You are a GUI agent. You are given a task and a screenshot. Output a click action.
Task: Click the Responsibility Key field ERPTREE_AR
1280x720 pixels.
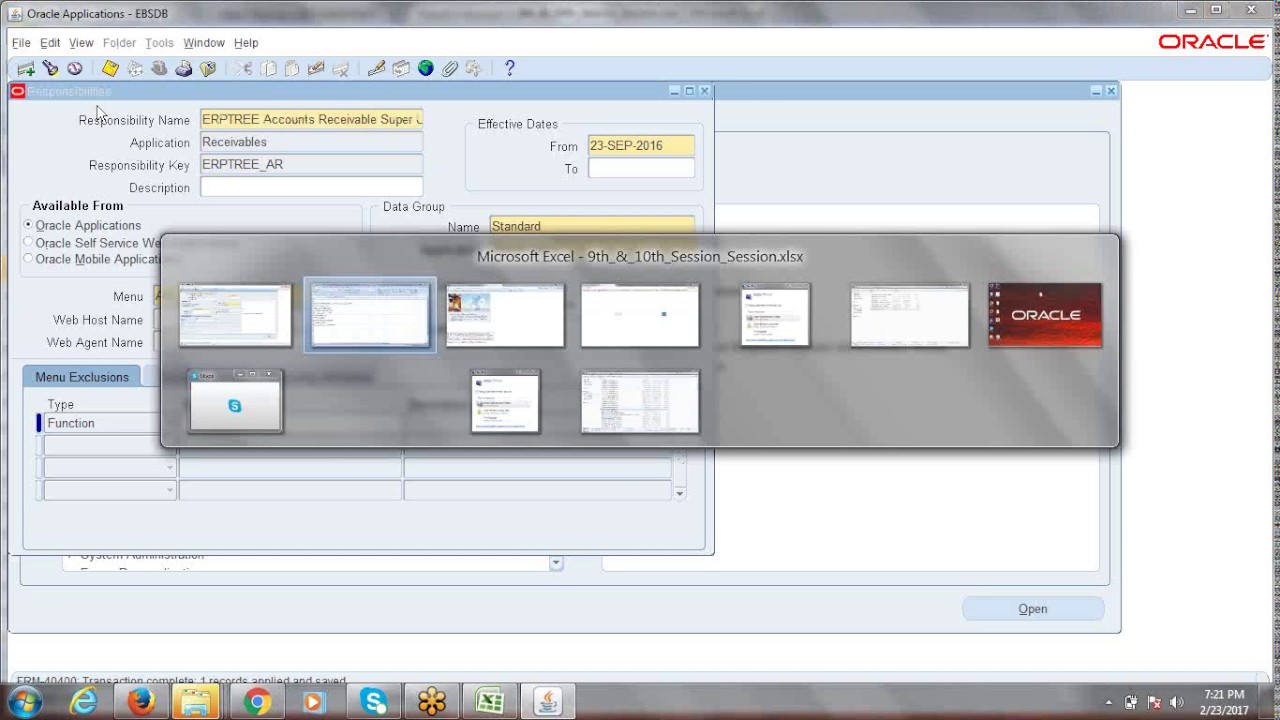tap(311, 164)
